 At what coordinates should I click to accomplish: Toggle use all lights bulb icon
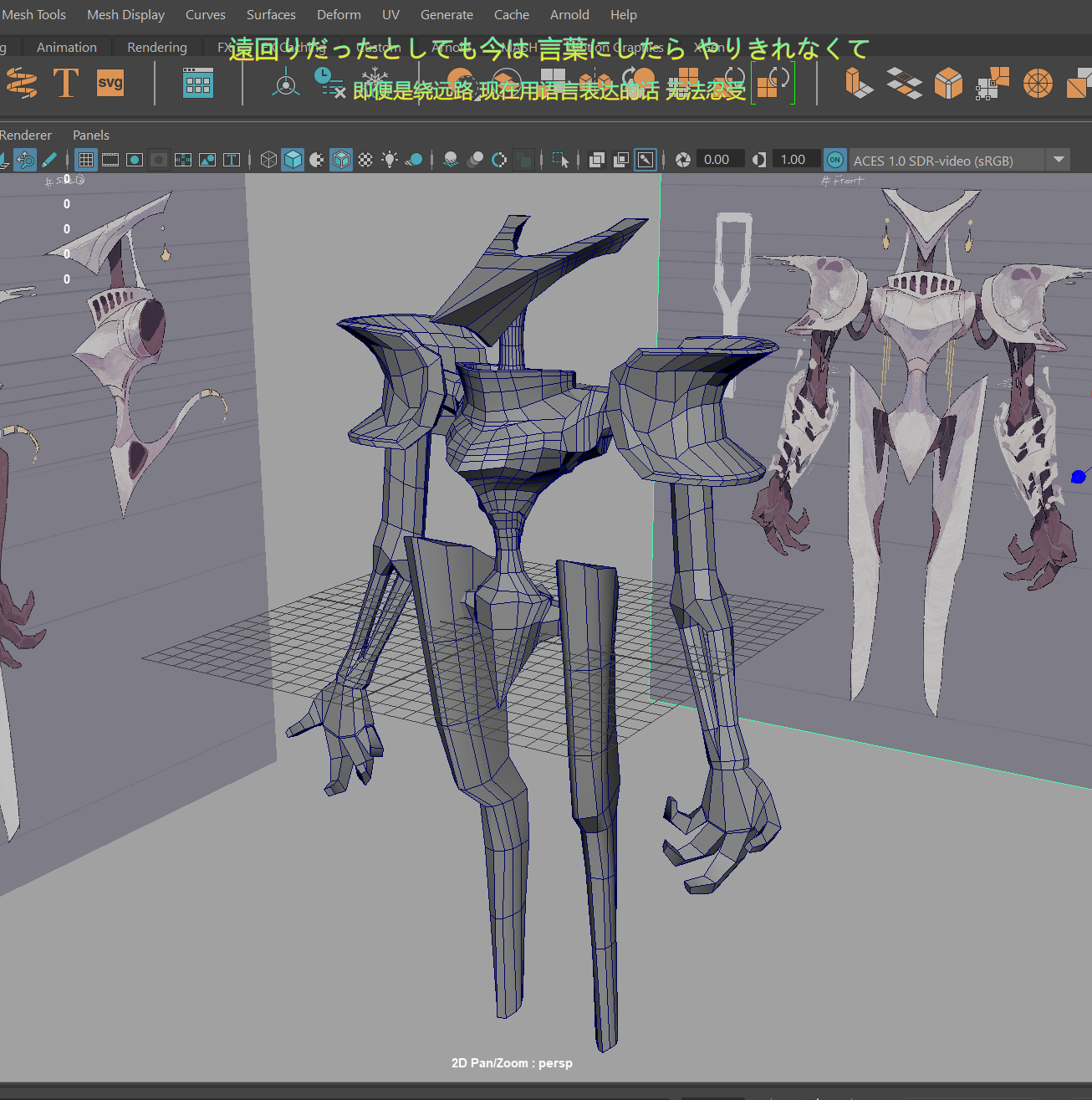tap(390, 160)
